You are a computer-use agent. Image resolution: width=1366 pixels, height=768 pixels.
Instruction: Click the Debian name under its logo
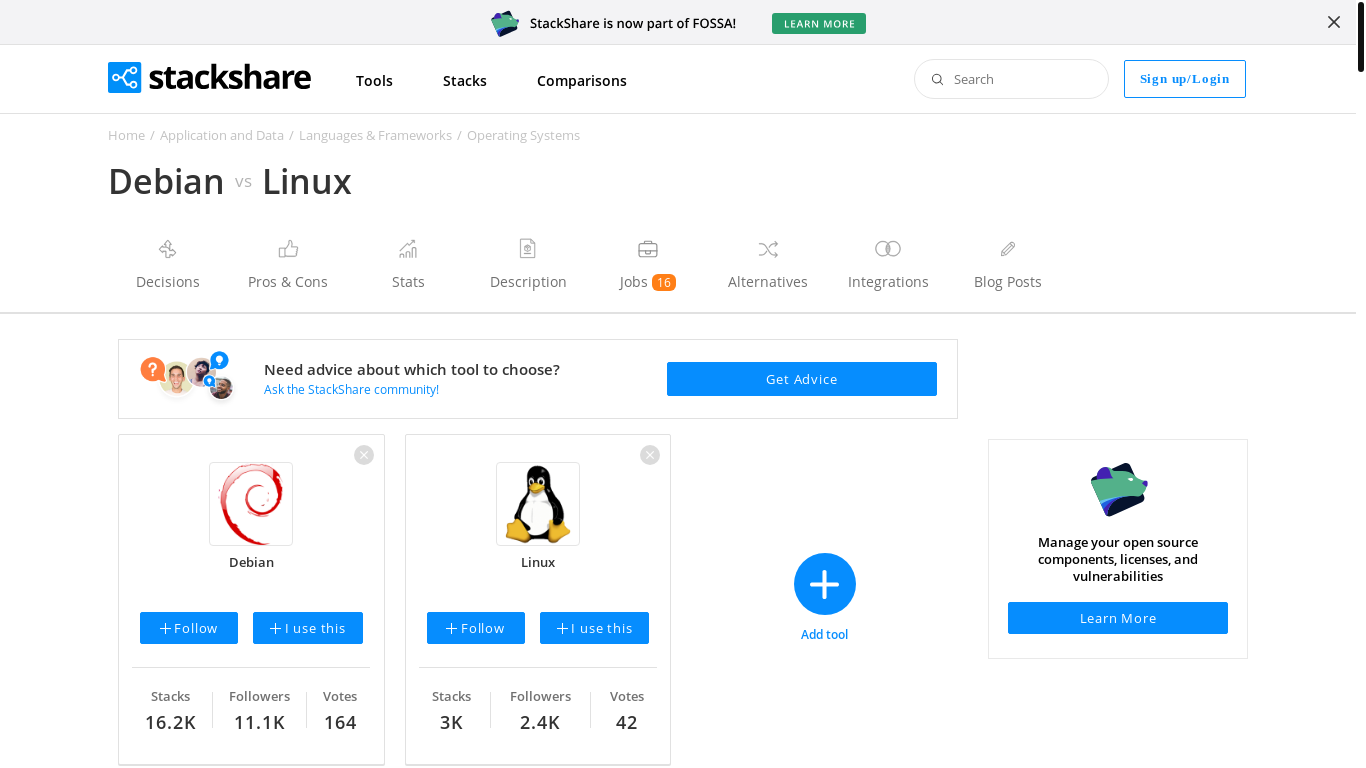click(x=251, y=562)
